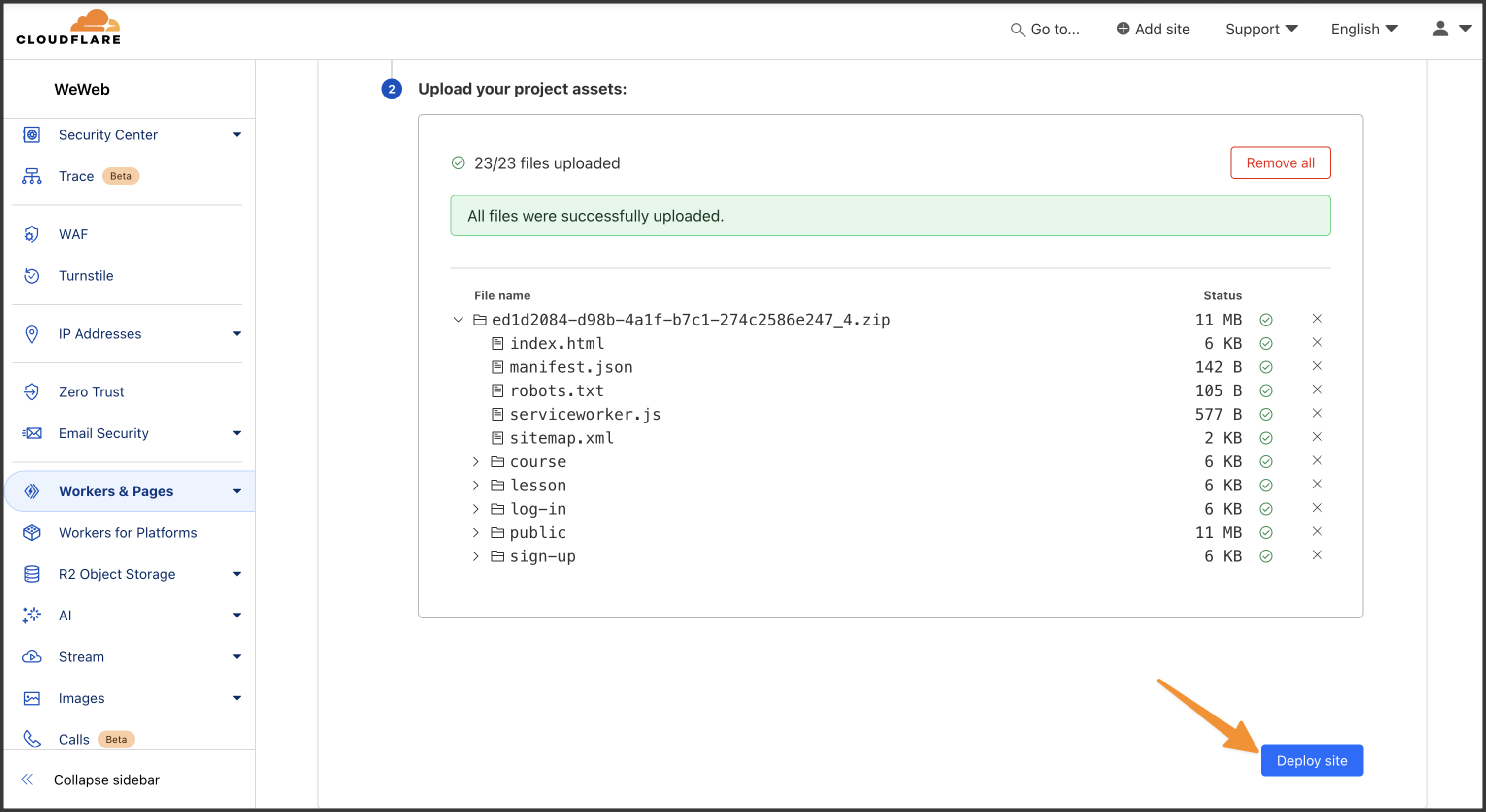Expand the R2 Object Storage dropdown arrow
Viewport: 1486px width, 812px height.
pos(237,574)
